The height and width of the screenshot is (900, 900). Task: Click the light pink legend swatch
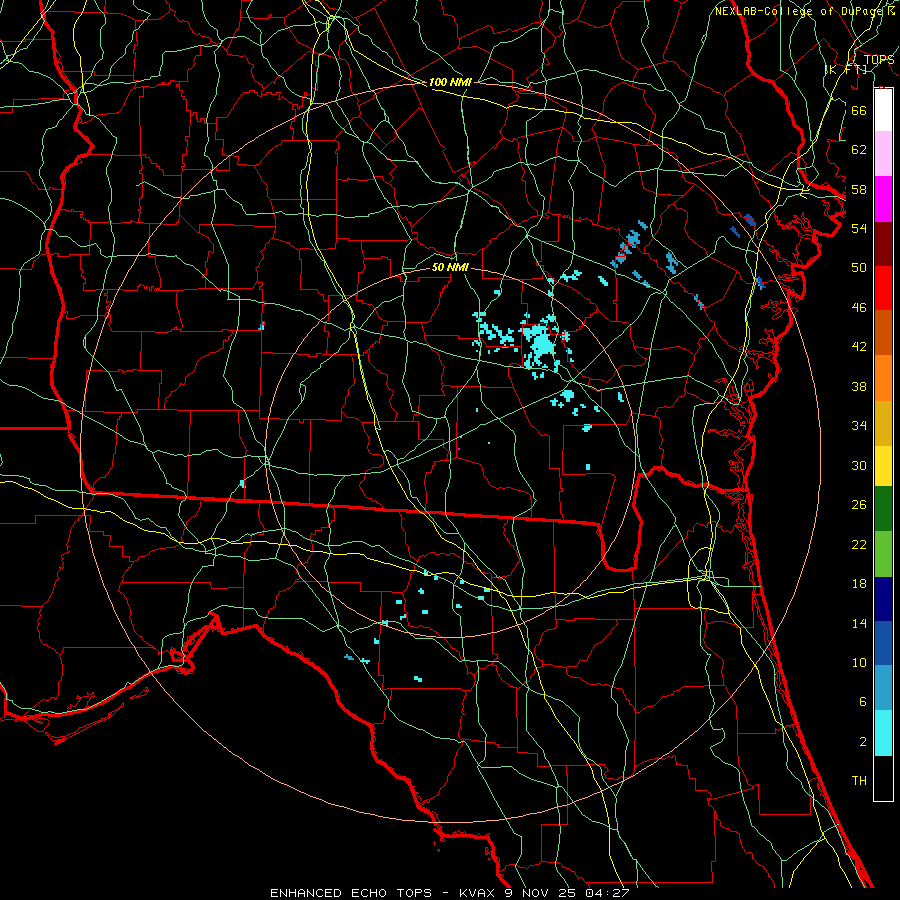[883, 154]
